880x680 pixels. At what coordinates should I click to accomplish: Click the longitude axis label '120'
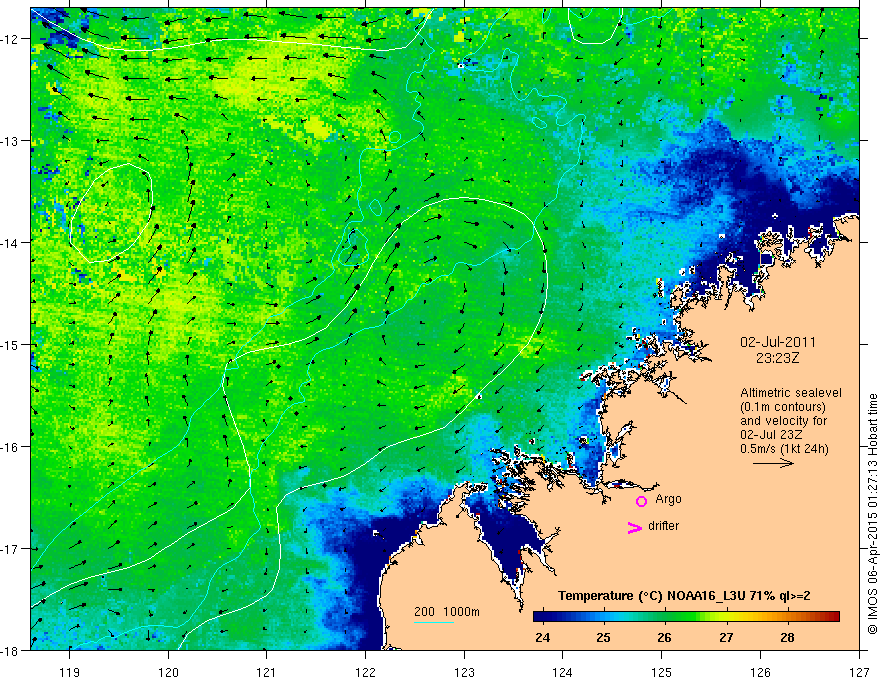168,672
